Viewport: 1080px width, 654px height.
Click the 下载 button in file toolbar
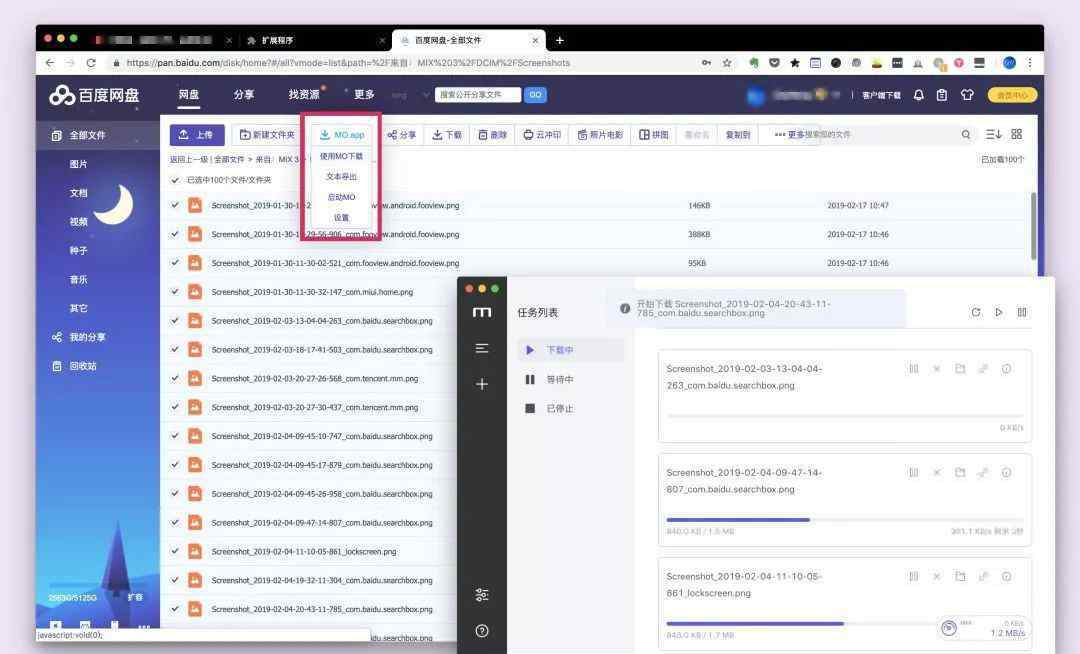[447, 135]
